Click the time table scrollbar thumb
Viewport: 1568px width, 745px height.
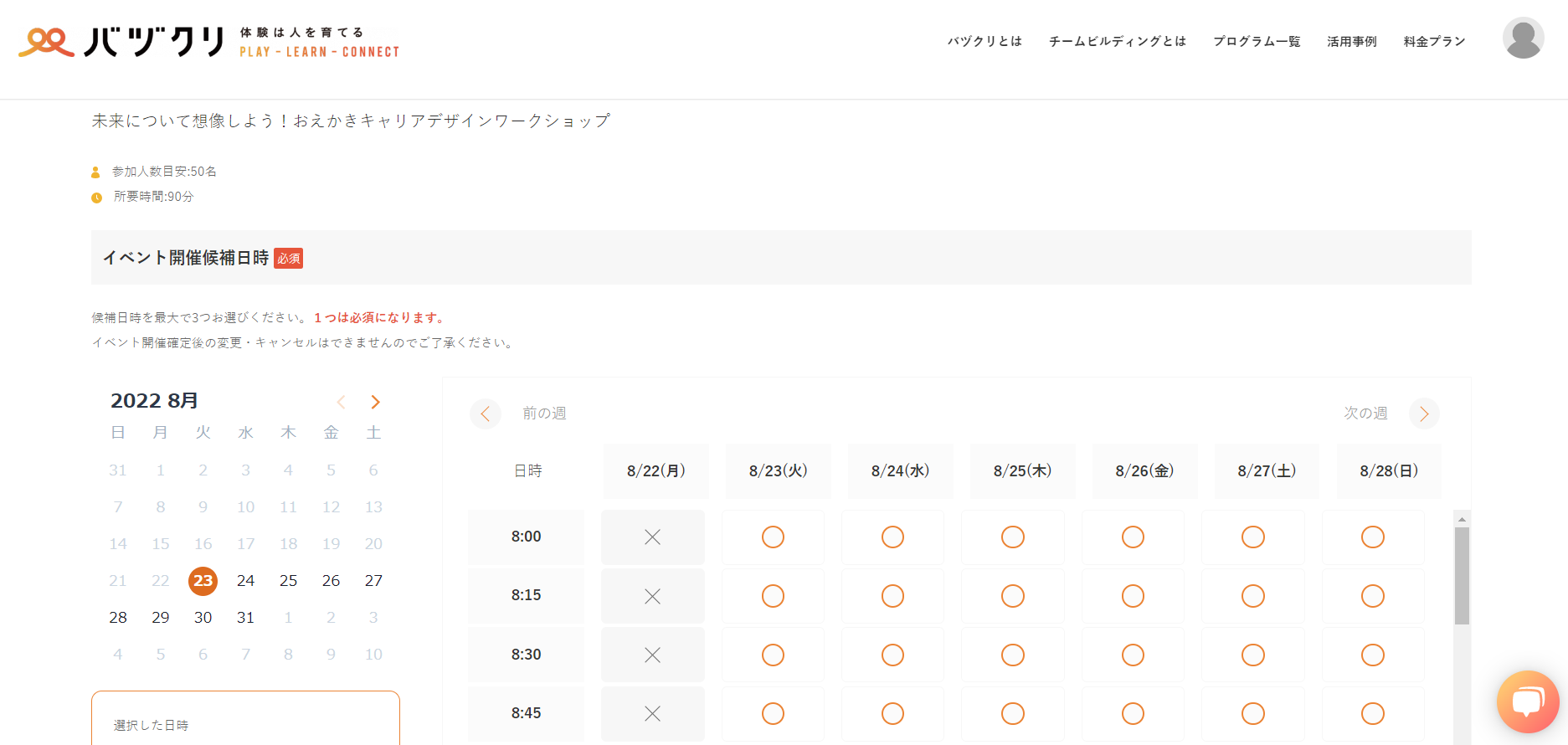click(1462, 575)
